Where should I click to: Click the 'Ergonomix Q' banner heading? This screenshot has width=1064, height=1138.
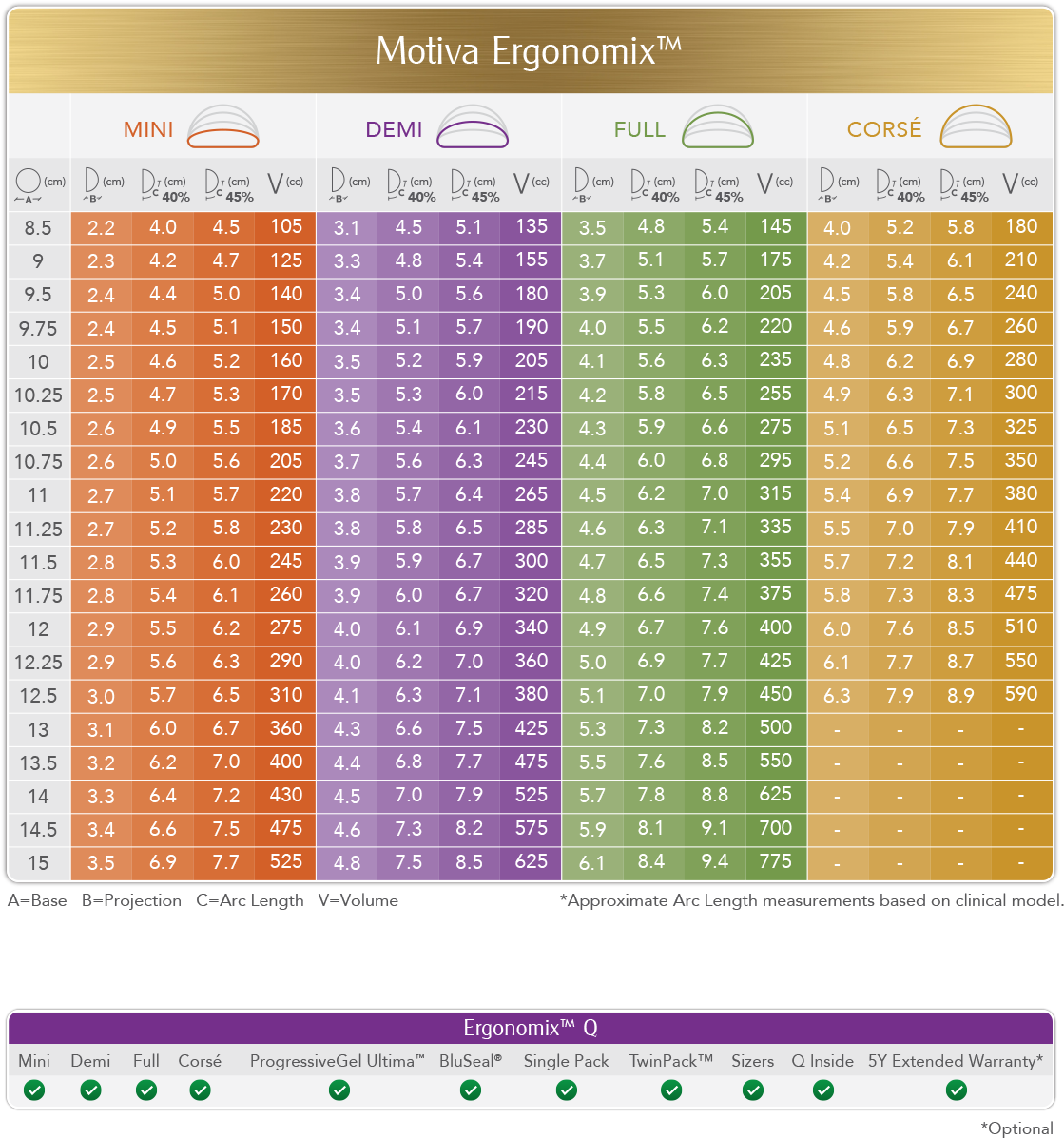coord(531,1028)
